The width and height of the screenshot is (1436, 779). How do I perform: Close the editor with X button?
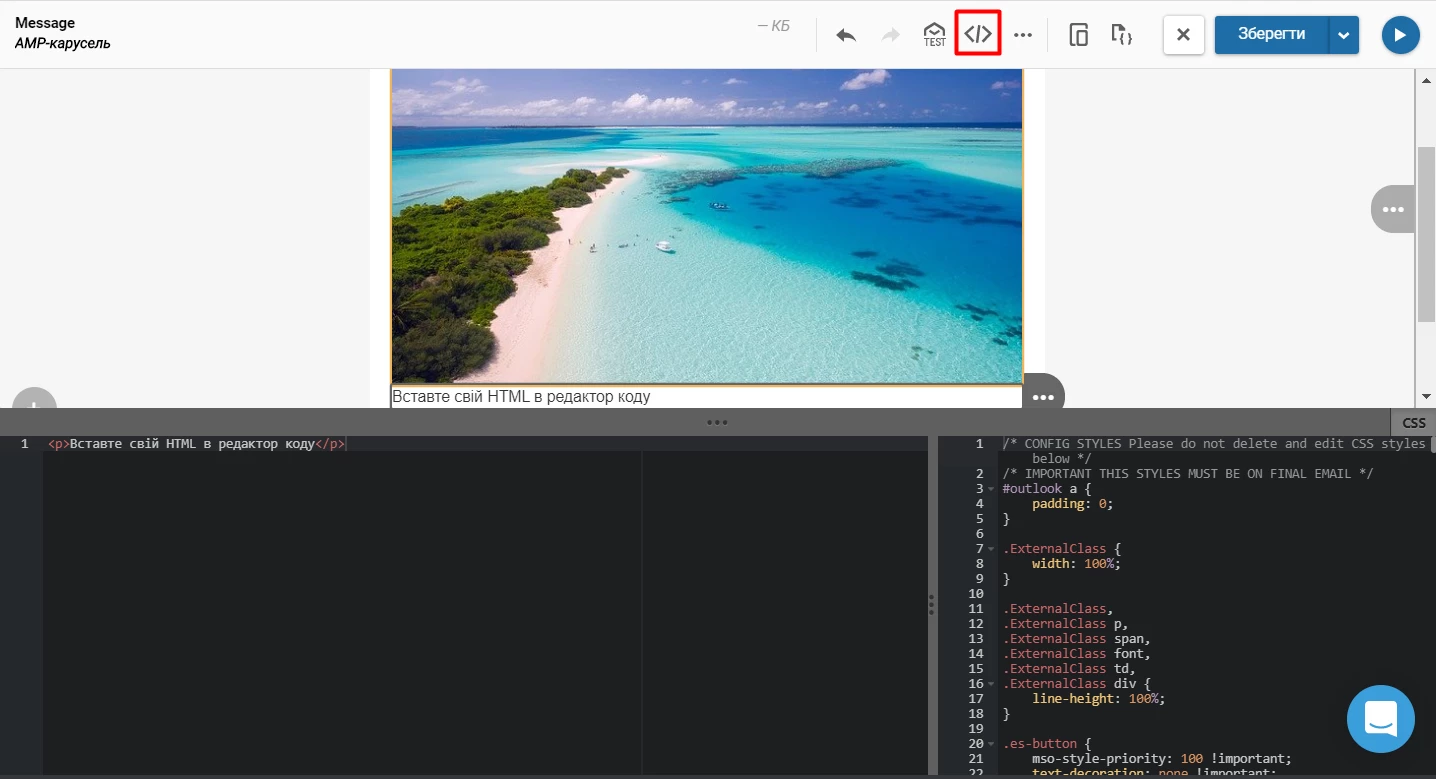tap(1184, 35)
